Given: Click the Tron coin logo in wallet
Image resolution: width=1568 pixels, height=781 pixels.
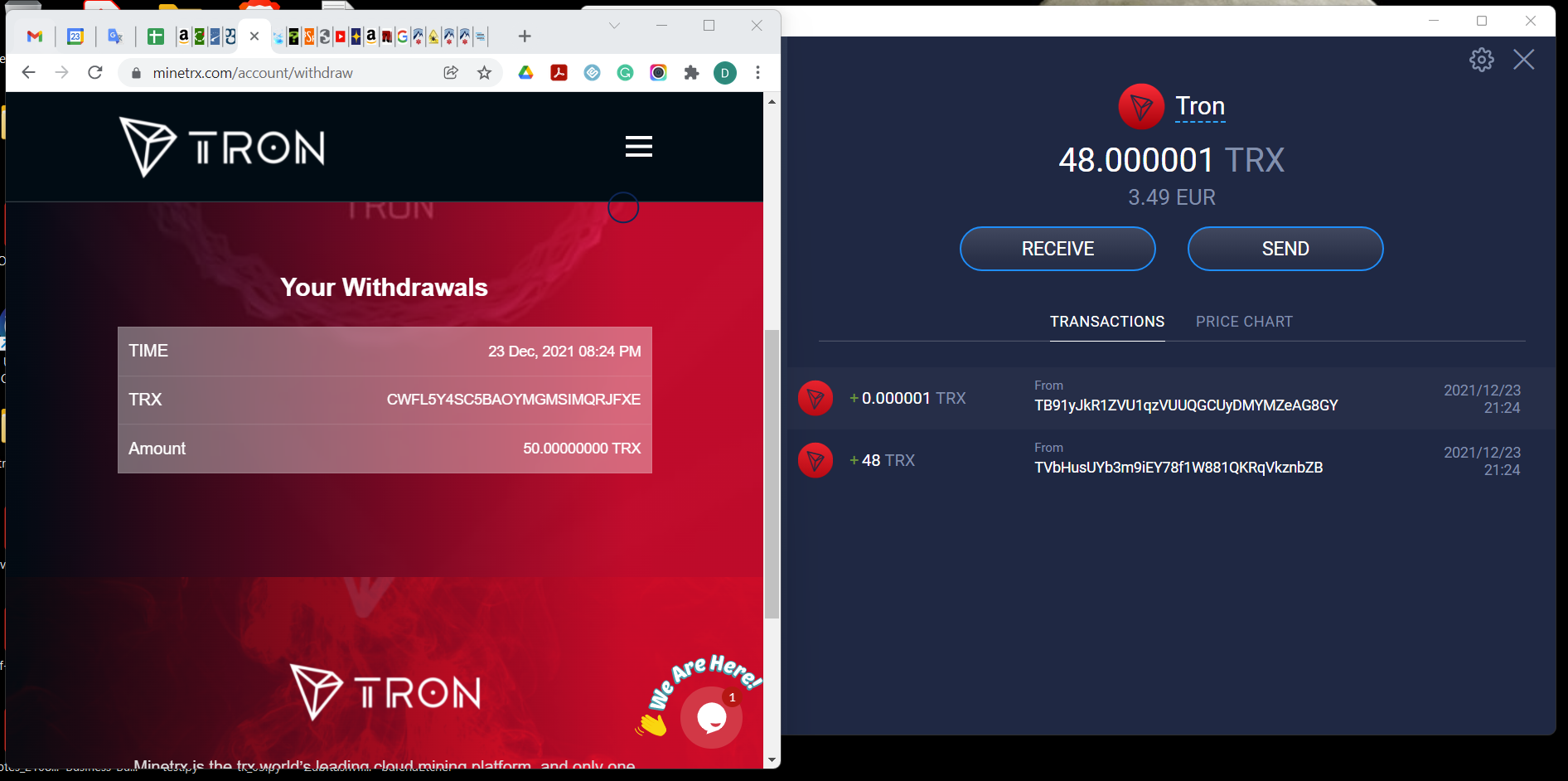Looking at the screenshot, I should click(1141, 107).
